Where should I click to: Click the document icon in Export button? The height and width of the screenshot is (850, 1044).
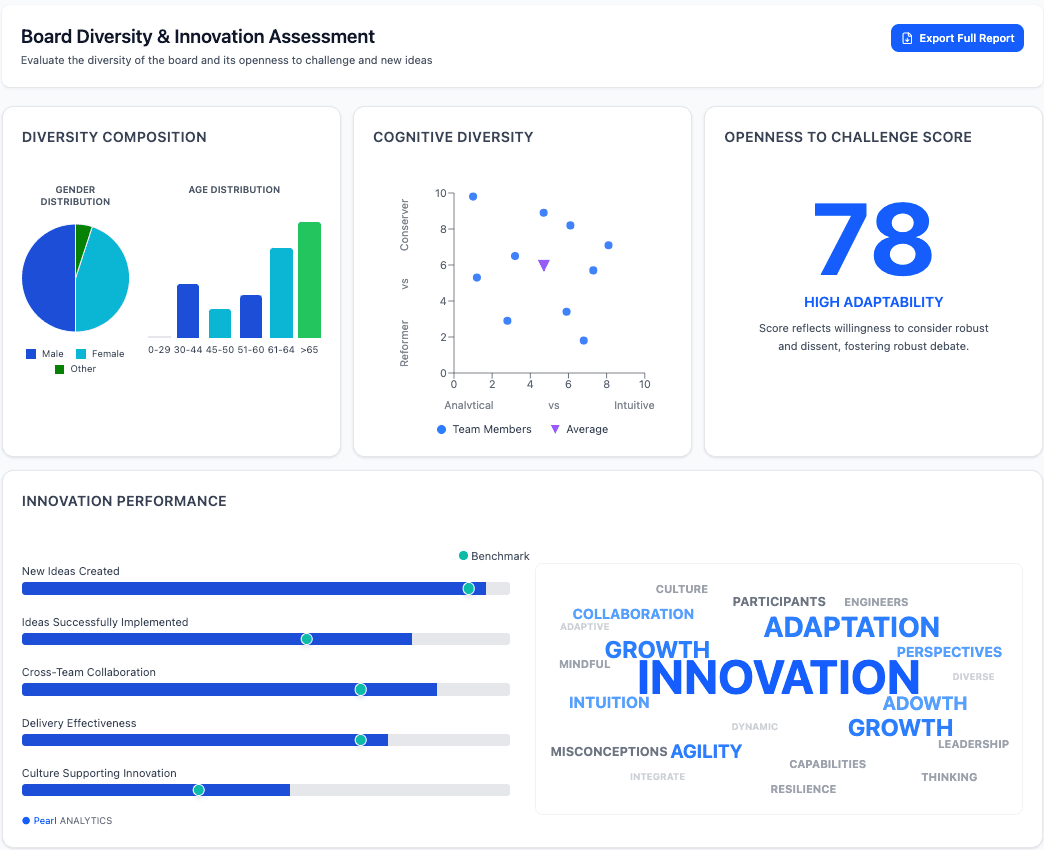pyautogui.click(x=907, y=38)
